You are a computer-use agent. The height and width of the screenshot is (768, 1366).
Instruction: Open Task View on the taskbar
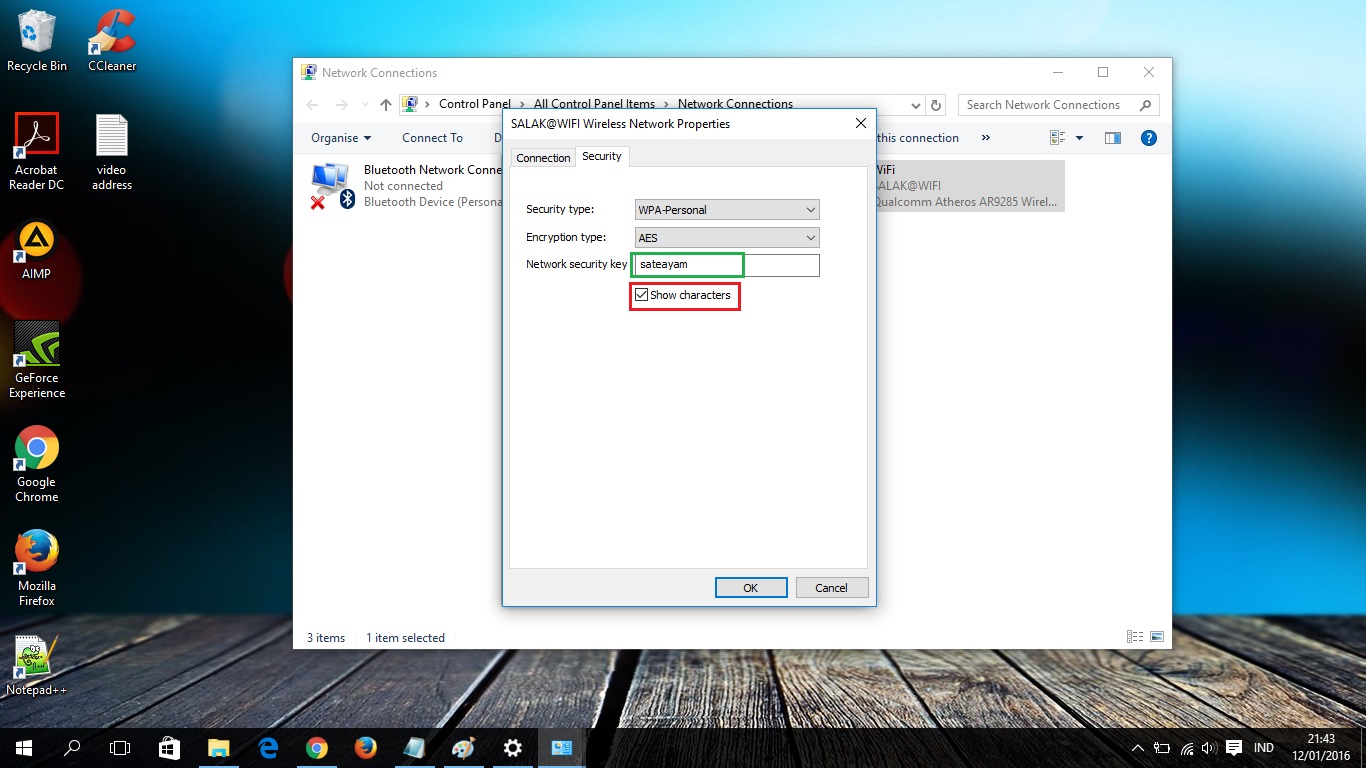coord(120,747)
